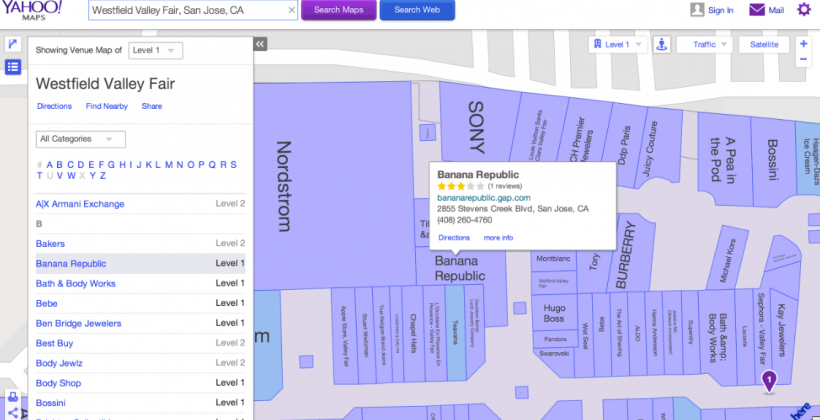This screenshot has width=820, height=420.
Task: Click the print icon in sidebar
Action: coord(13,397)
